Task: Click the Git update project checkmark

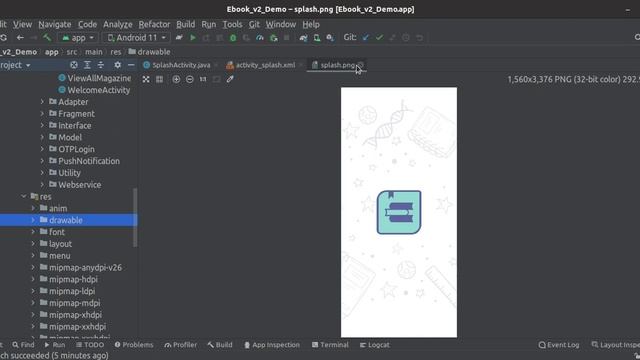Action: (x=366, y=38)
